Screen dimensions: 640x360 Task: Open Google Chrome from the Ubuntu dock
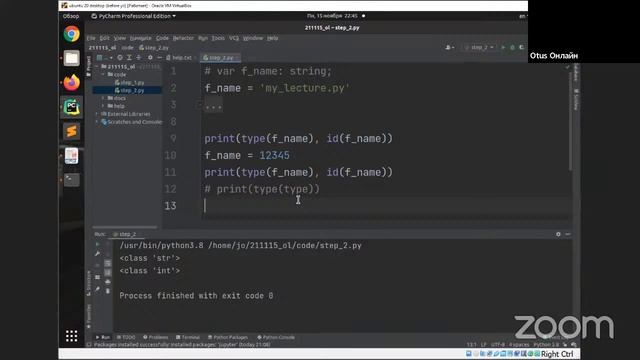(x=71, y=34)
